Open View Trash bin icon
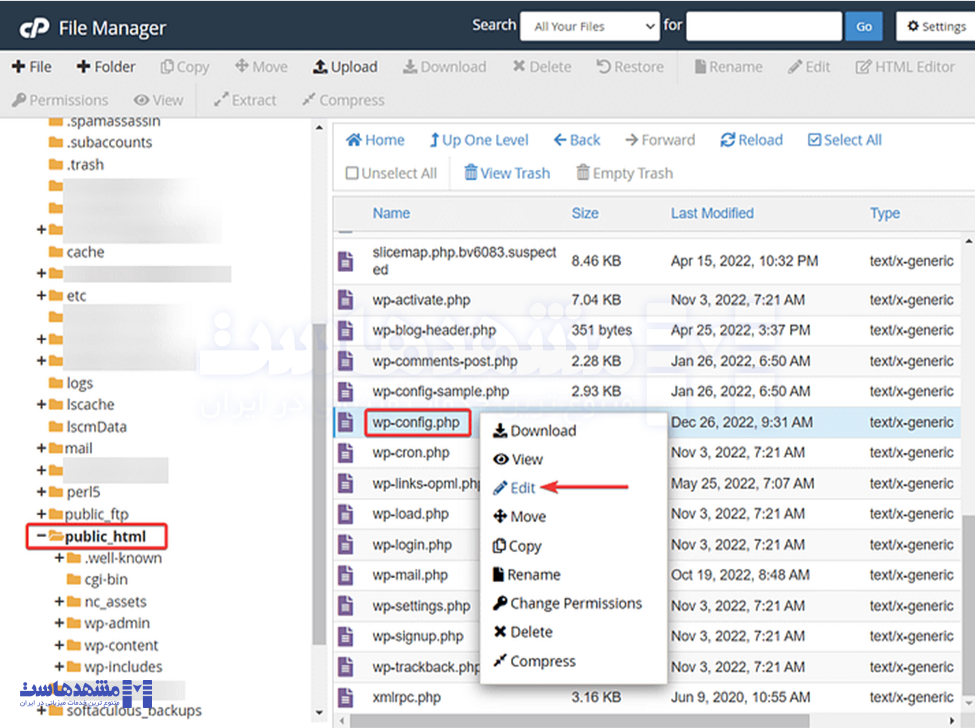This screenshot has width=975, height=728. (x=471, y=173)
